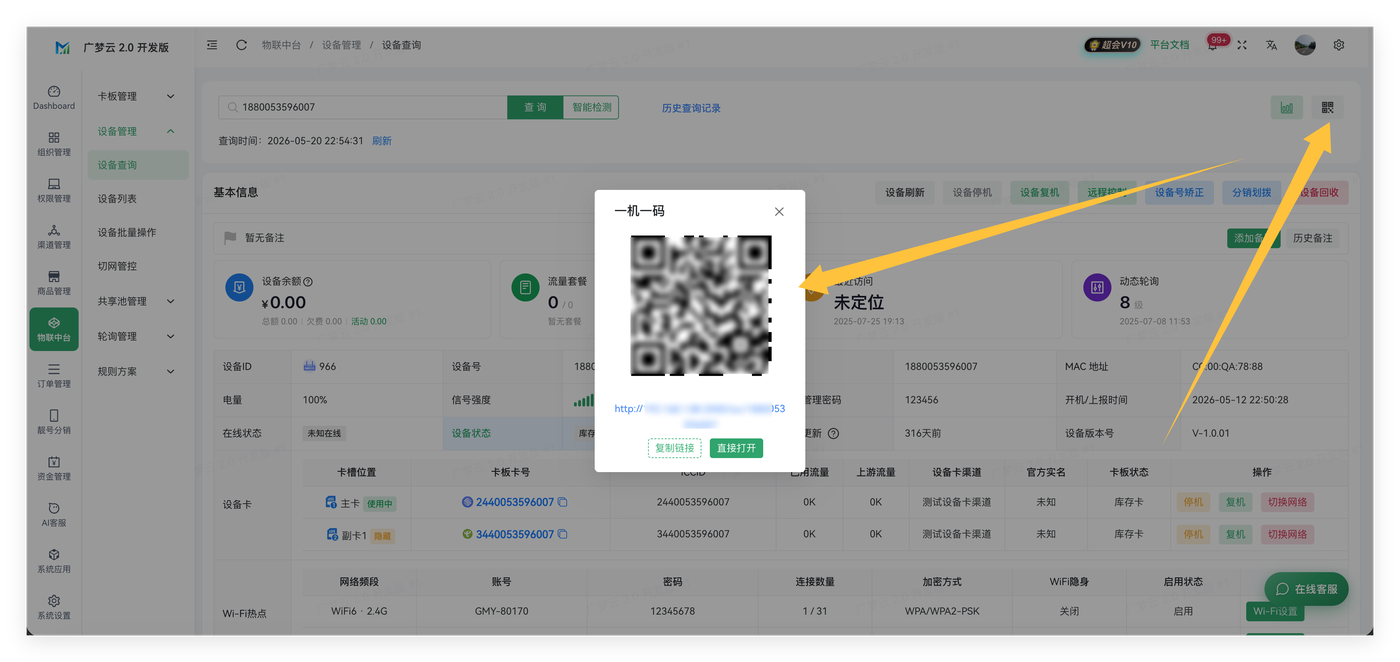The image size is (1400, 662).
Task: Click the 设备复机 button
Action: (1040, 192)
